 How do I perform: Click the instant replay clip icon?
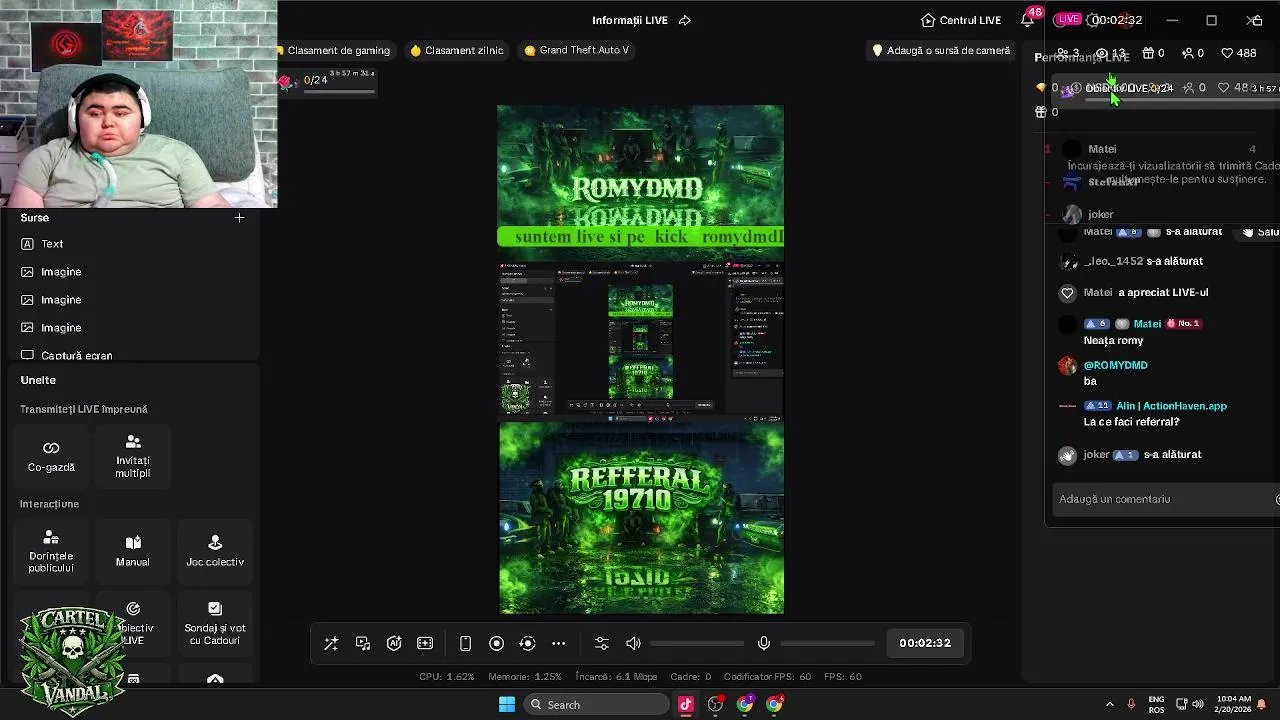[x=527, y=644]
